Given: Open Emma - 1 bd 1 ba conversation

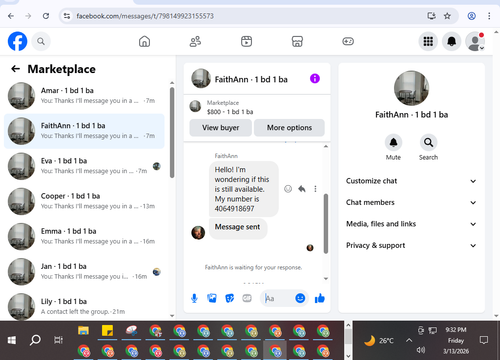Looking at the screenshot, I should [x=84, y=236].
